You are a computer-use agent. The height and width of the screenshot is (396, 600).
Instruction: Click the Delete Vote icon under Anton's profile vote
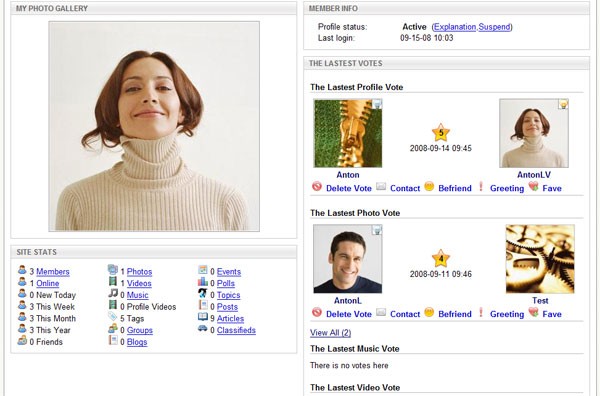(317, 187)
